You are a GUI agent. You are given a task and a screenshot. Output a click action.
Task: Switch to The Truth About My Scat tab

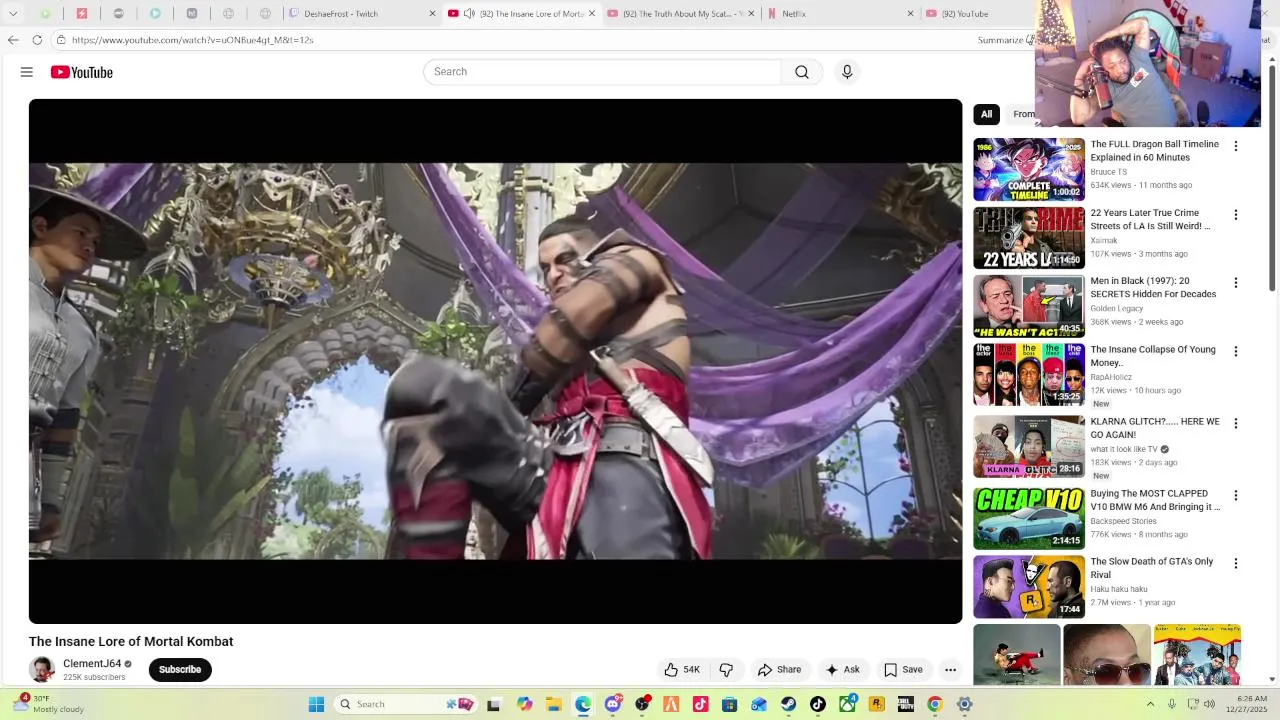pos(683,14)
